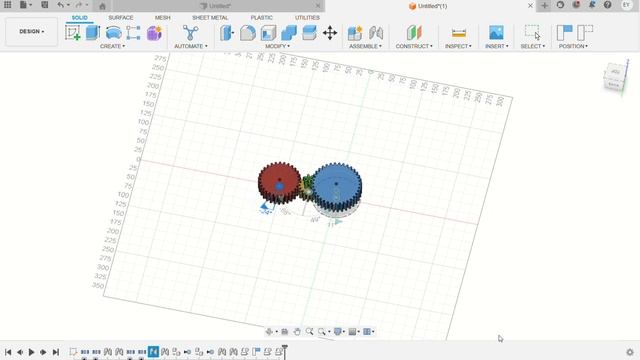Viewport: 640px width, 360px height.
Task: Open the File menu dropdown
Action: 26,5
